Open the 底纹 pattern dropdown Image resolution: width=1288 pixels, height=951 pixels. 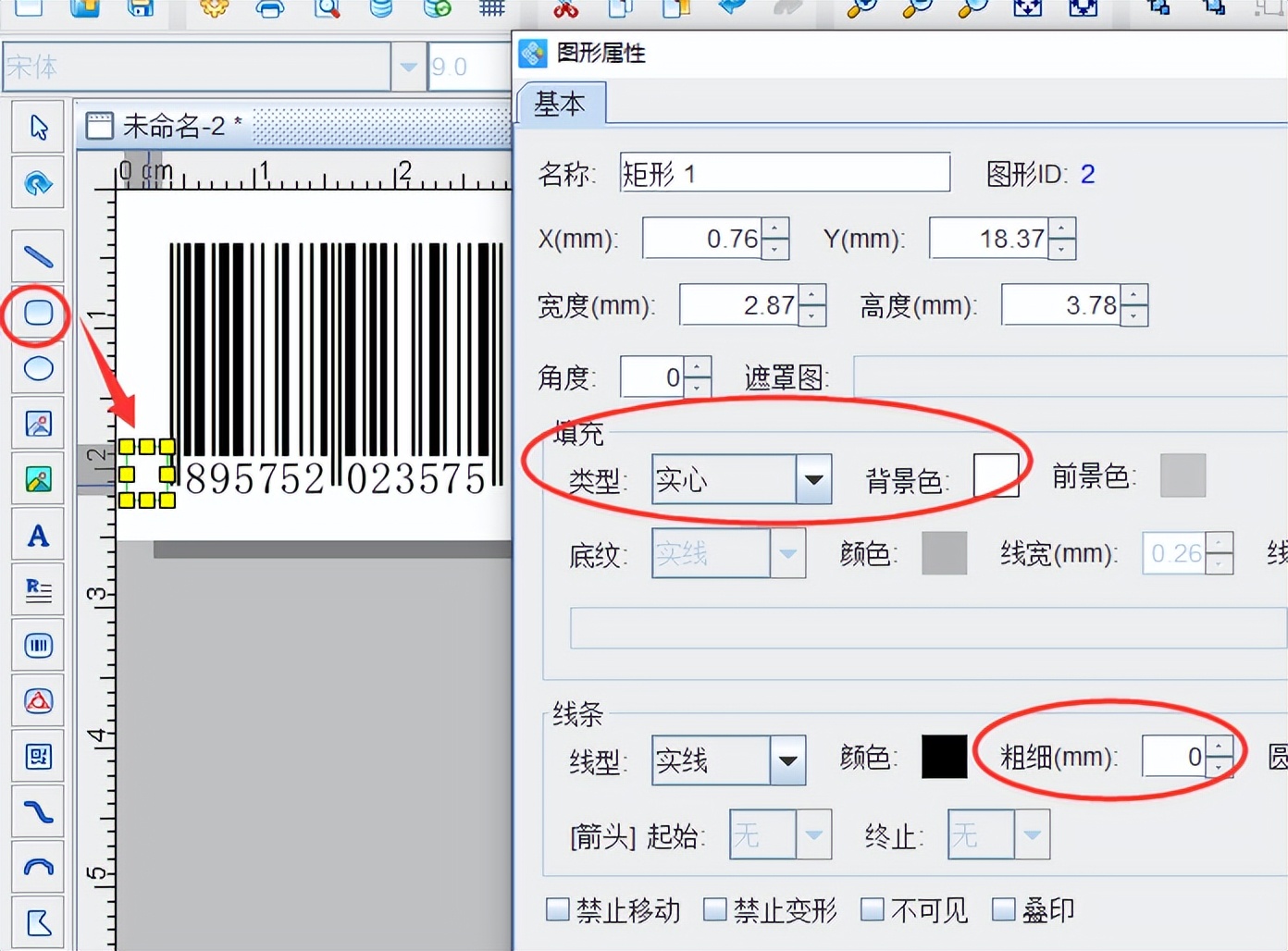click(787, 553)
